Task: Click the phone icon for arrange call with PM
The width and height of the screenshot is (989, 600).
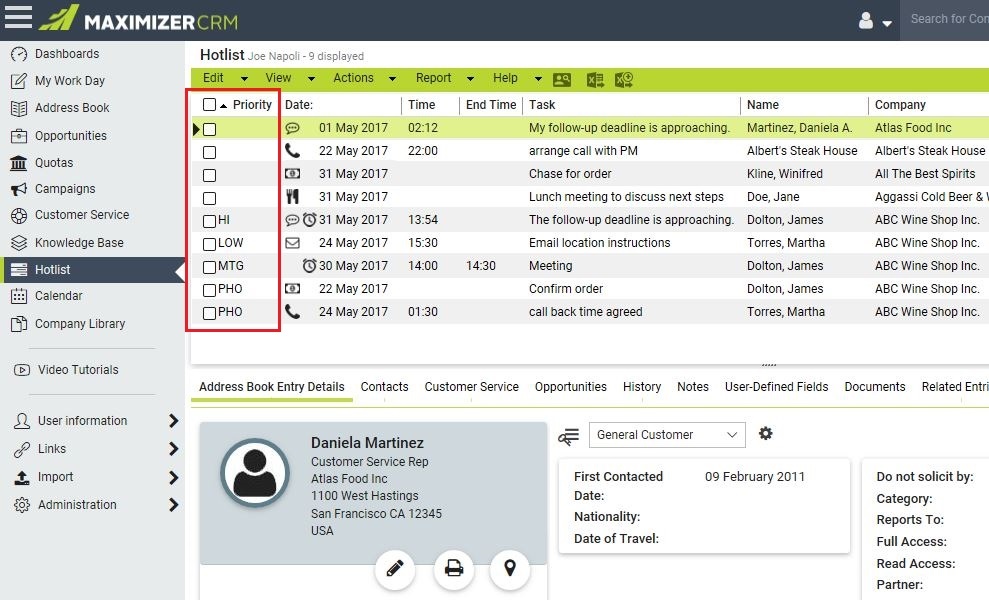Action: pos(292,150)
